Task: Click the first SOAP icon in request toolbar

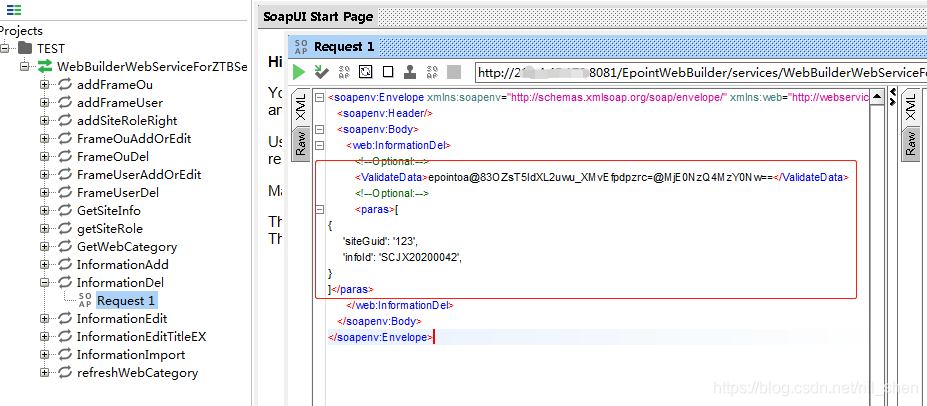Action: coord(344,72)
